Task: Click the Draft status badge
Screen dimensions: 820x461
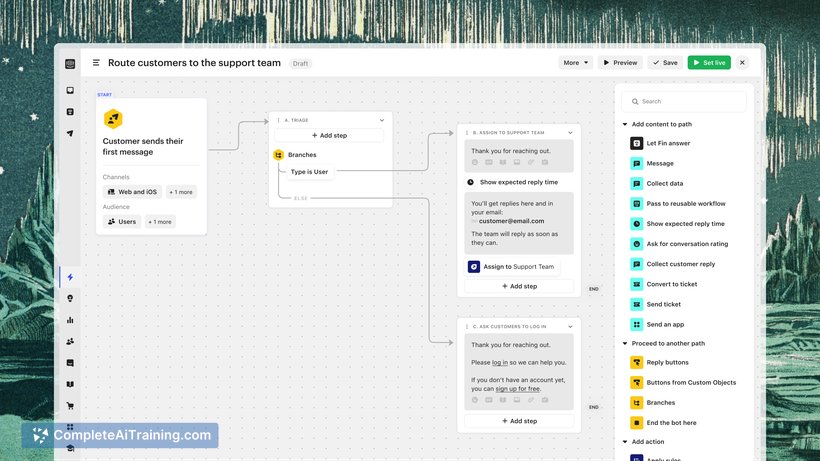Action: 300,63
